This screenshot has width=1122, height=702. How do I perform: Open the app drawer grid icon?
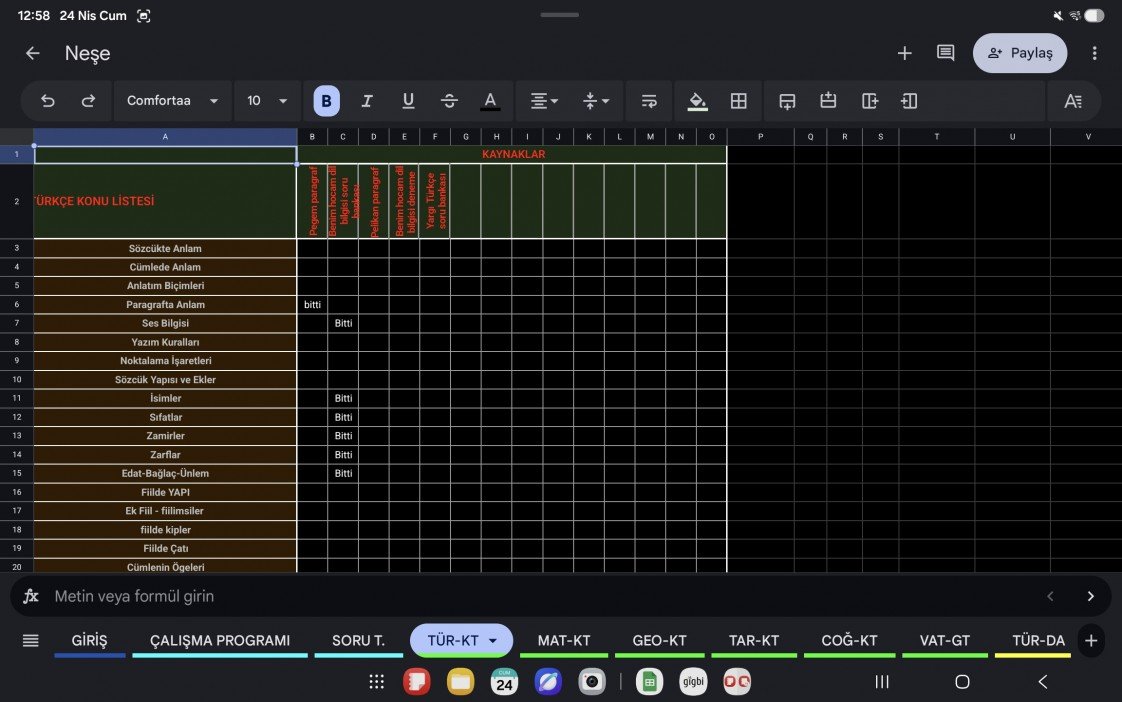tap(376, 682)
